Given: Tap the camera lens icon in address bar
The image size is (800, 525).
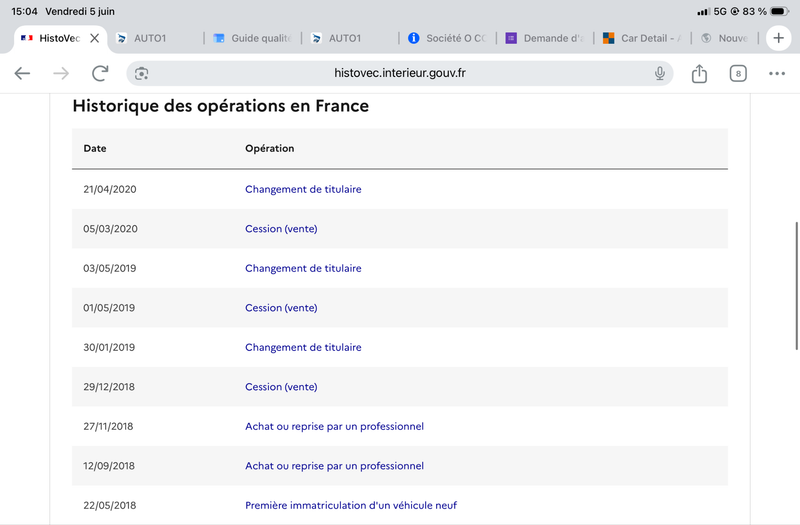Looking at the screenshot, I should [141, 73].
